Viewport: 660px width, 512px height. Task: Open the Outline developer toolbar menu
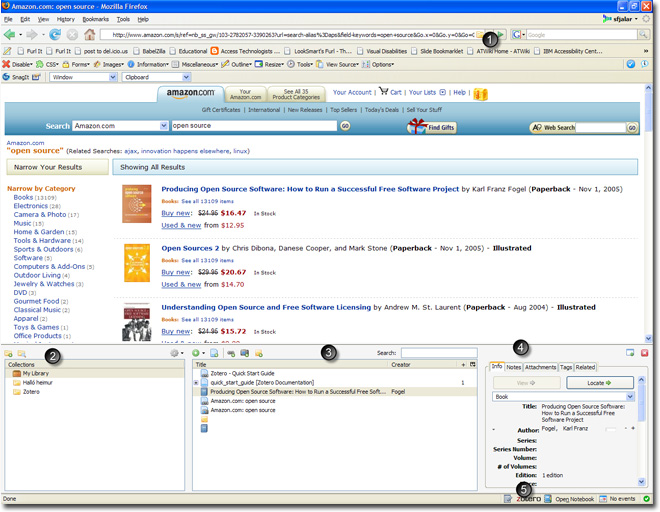pyautogui.click(x=236, y=64)
